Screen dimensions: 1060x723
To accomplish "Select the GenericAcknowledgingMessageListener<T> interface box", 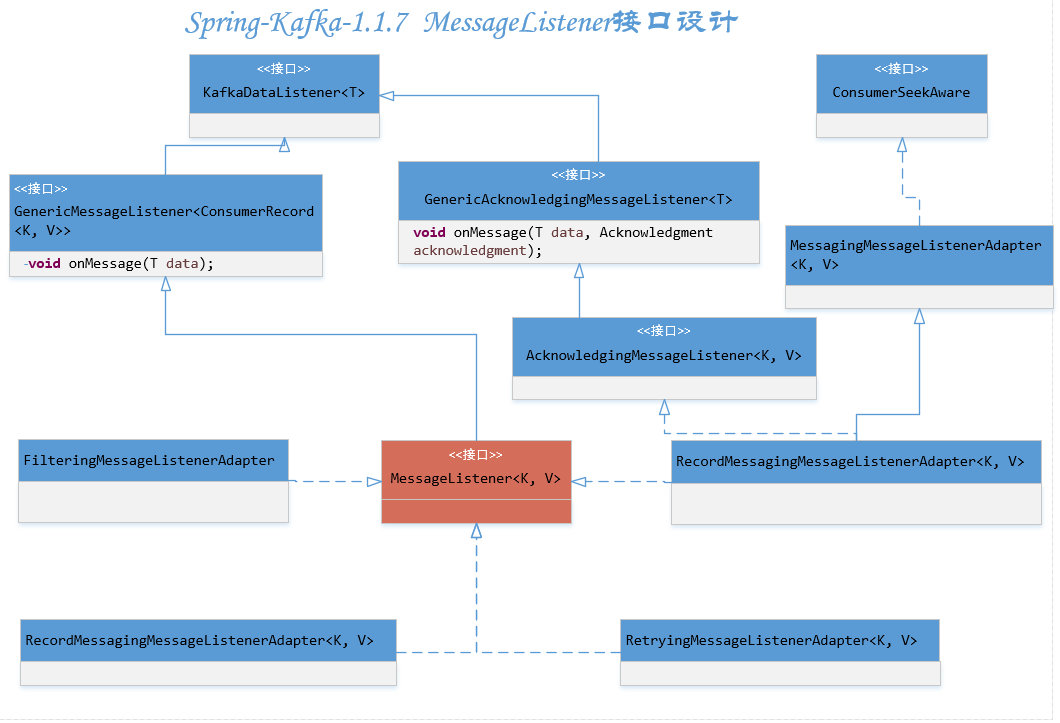I will point(579,190).
